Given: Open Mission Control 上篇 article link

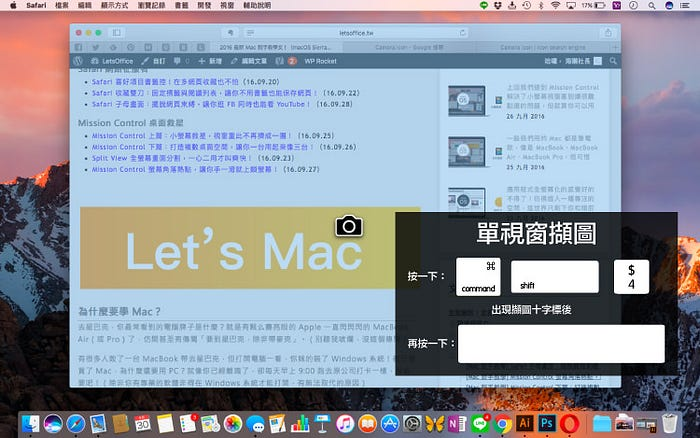Looking at the screenshot, I should pyautogui.click(x=192, y=135).
